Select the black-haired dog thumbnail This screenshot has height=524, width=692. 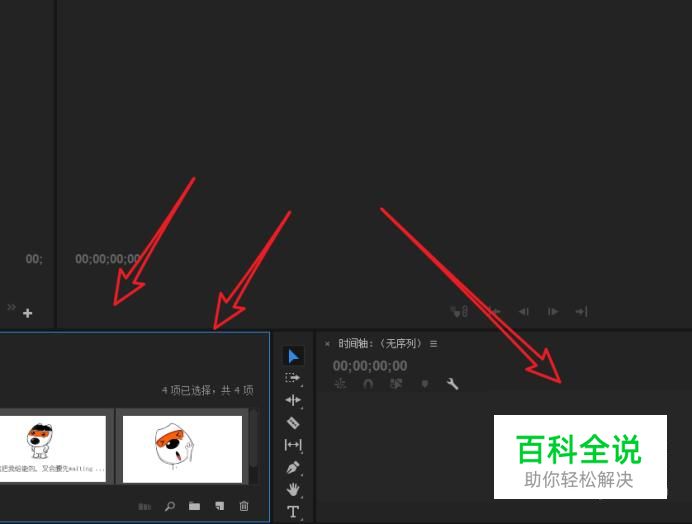coord(53,449)
